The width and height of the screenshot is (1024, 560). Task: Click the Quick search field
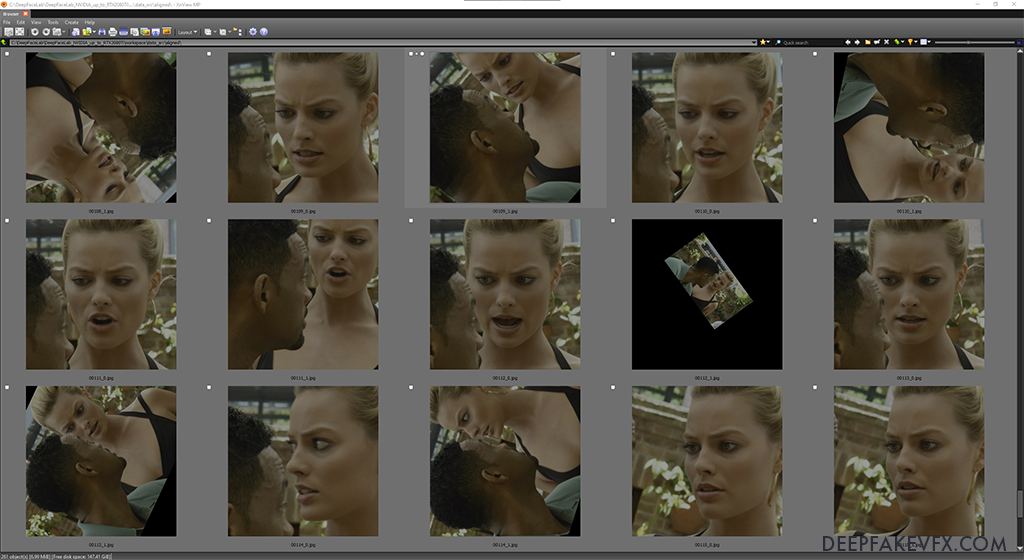point(808,42)
